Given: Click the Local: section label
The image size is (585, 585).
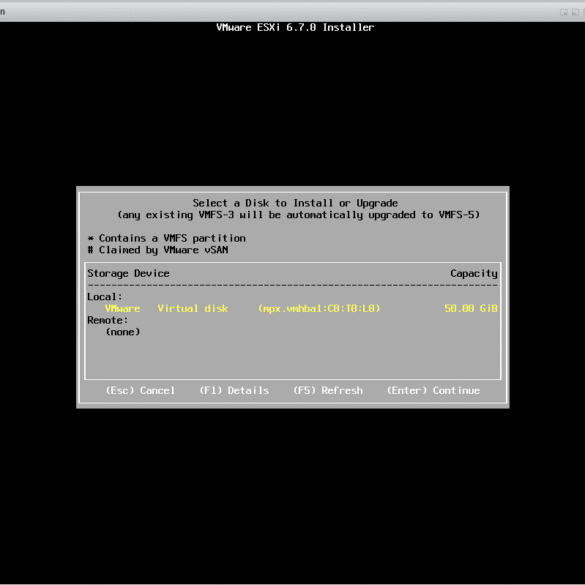Looking at the screenshot, I should [105, 297].
